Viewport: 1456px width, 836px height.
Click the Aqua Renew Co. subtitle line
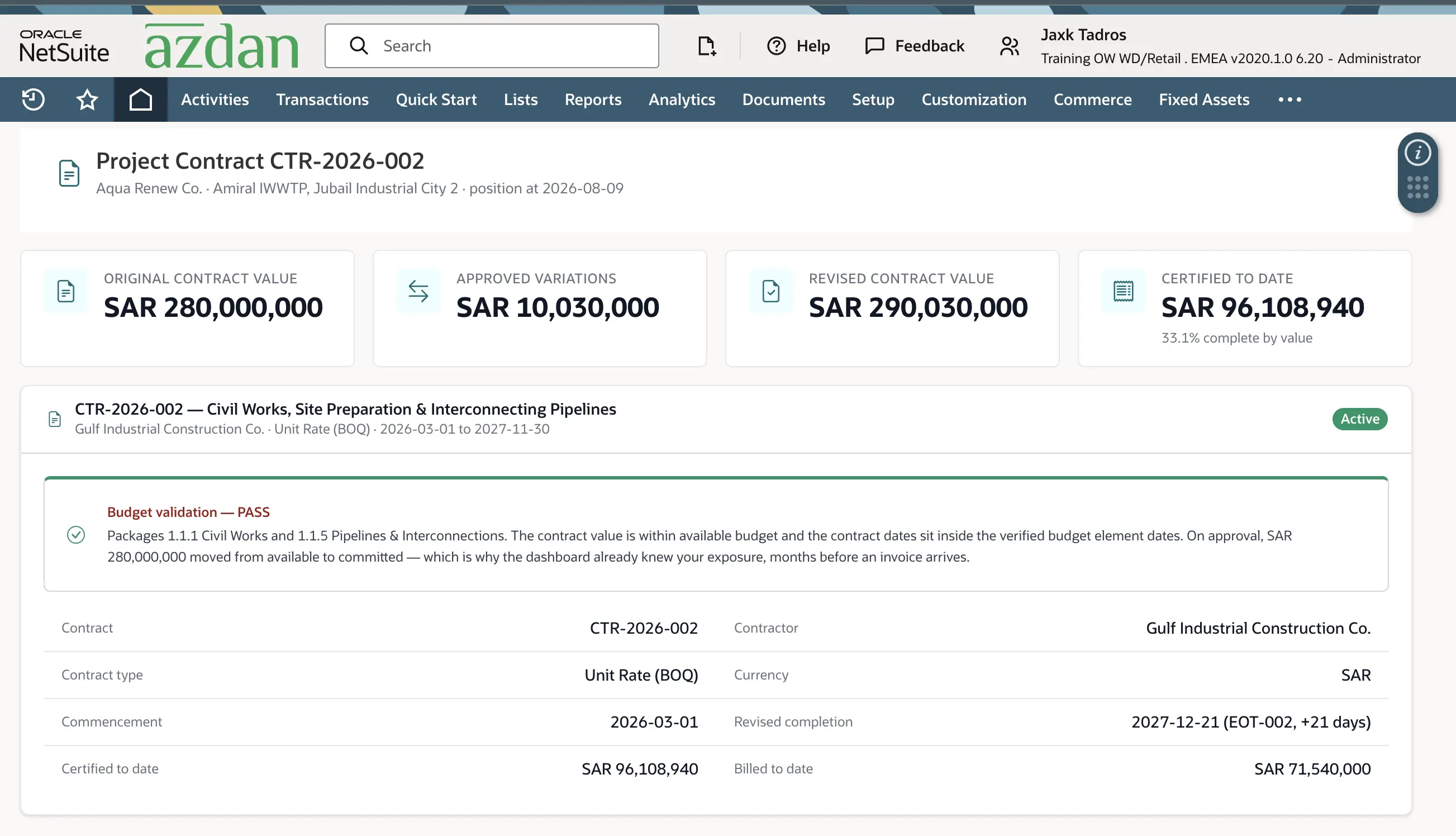[360, 188]
